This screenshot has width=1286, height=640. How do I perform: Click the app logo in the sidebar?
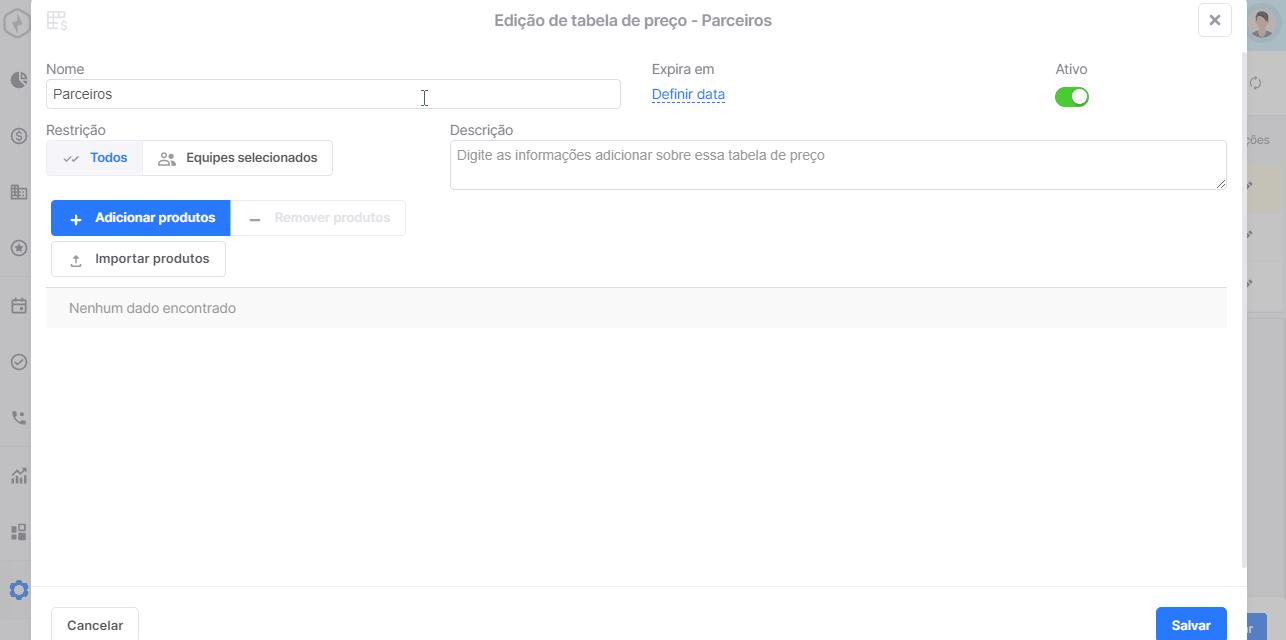pos(16,22)
